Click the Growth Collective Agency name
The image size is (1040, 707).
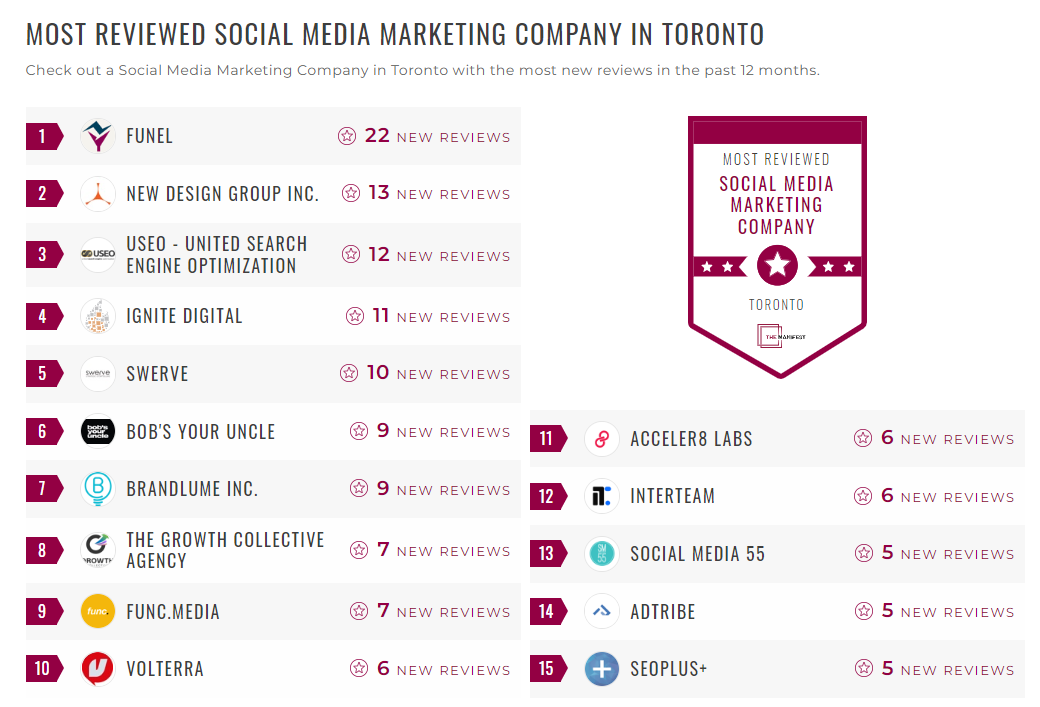pos(223,548)
